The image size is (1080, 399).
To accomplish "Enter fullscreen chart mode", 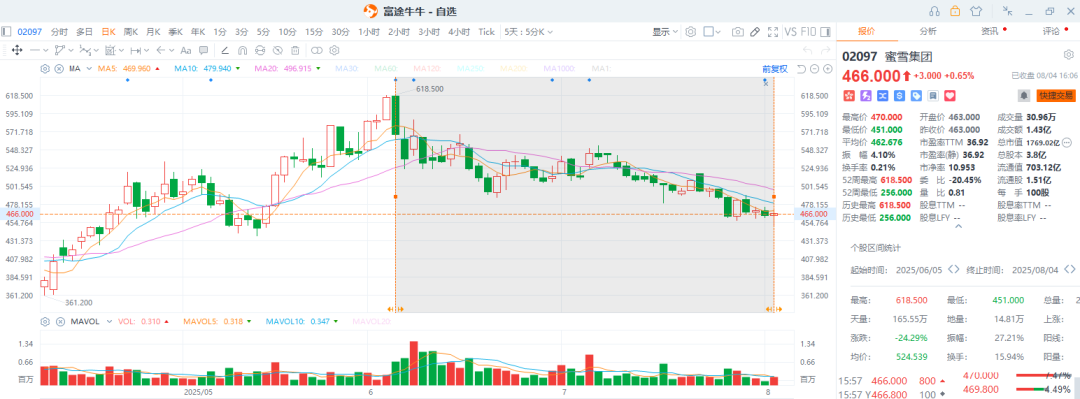I will pyautogui.click(x=772, y=32).
